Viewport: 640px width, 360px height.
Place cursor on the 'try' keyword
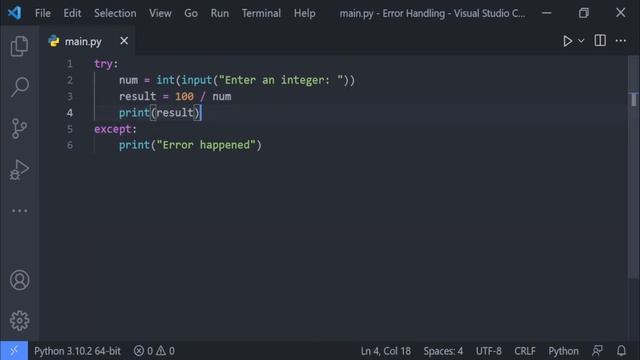pos(103,64)
